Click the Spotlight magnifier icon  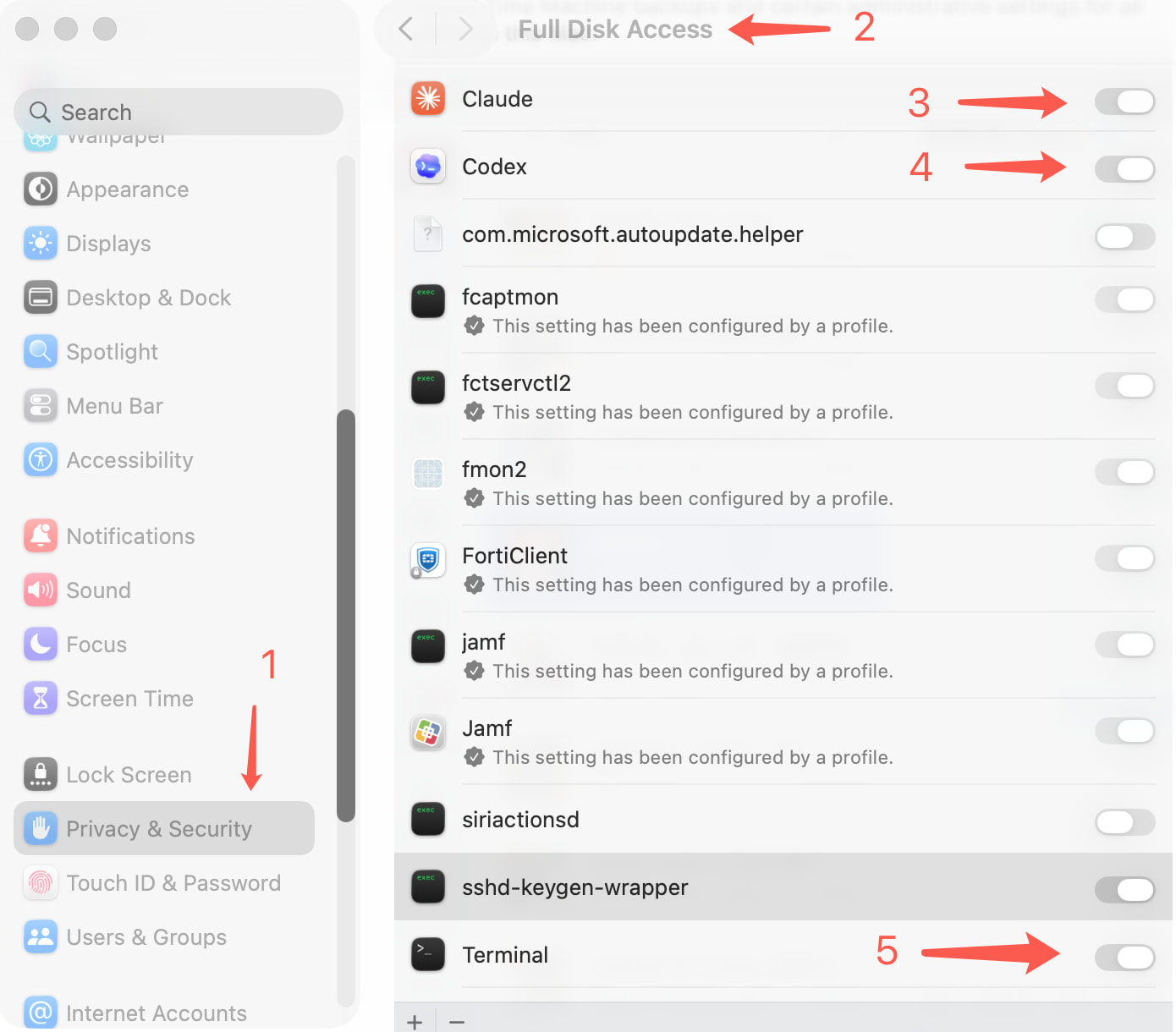[41, 351]
